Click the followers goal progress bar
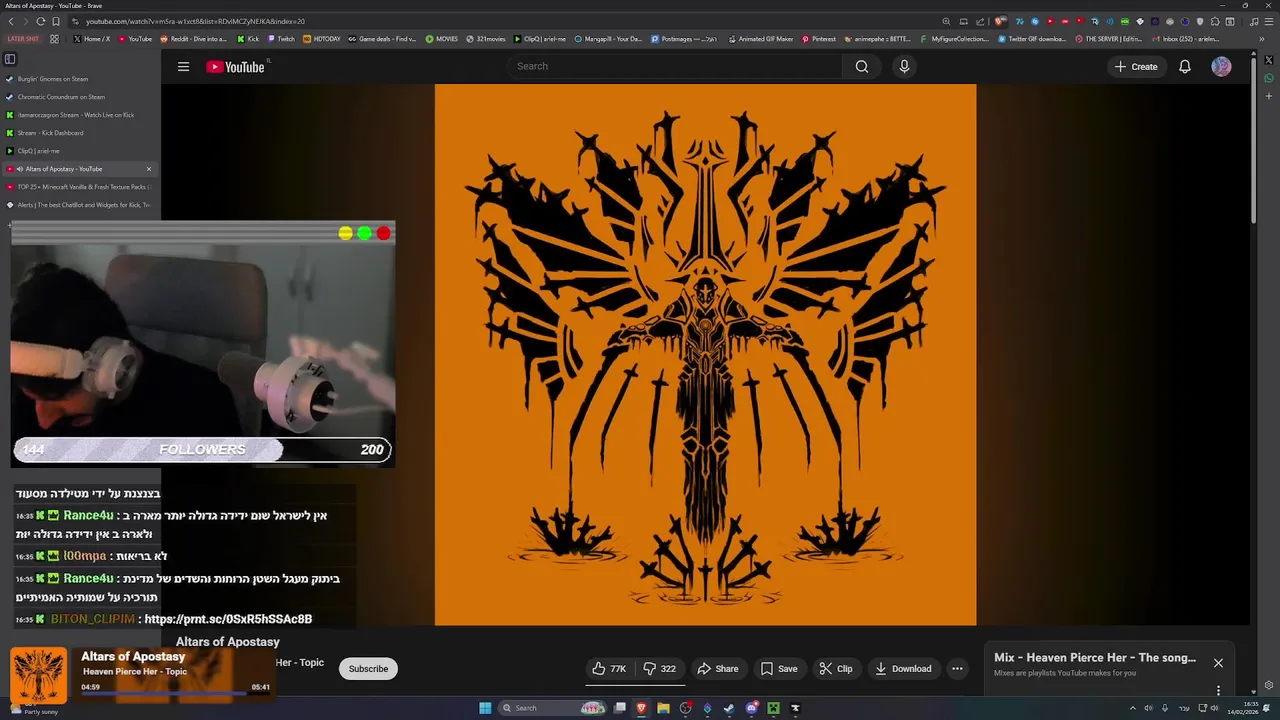The width and height of the screenshot is (1280, 720). (202, 450)
